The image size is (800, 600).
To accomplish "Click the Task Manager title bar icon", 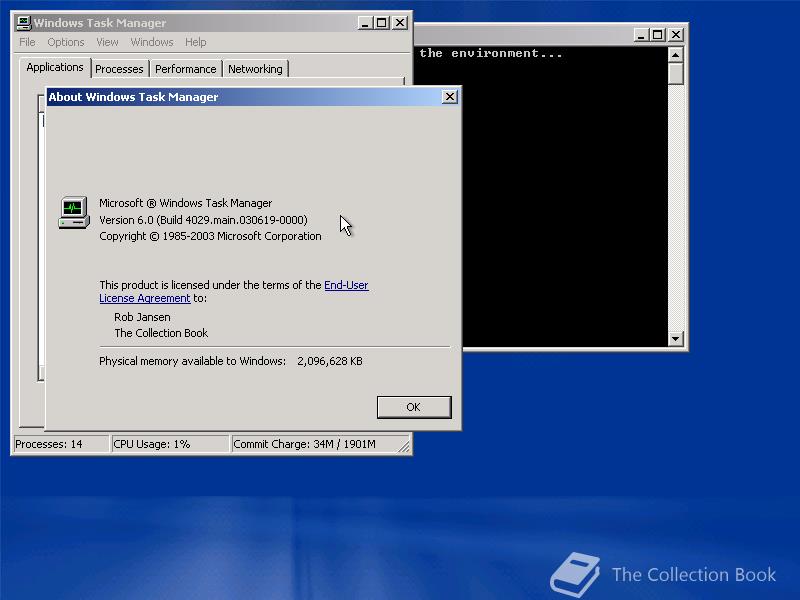I will (23, 23).
